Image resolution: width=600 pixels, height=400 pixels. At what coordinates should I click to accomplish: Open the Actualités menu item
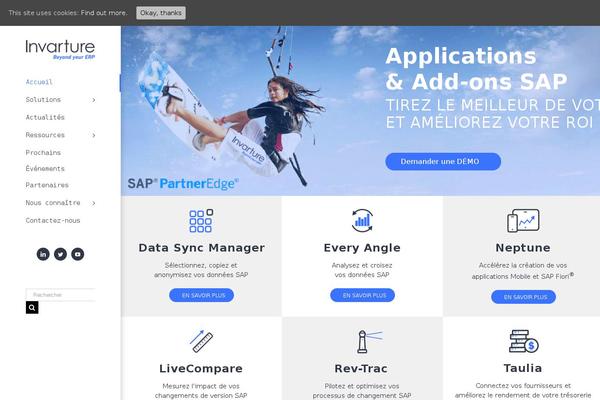45,117
